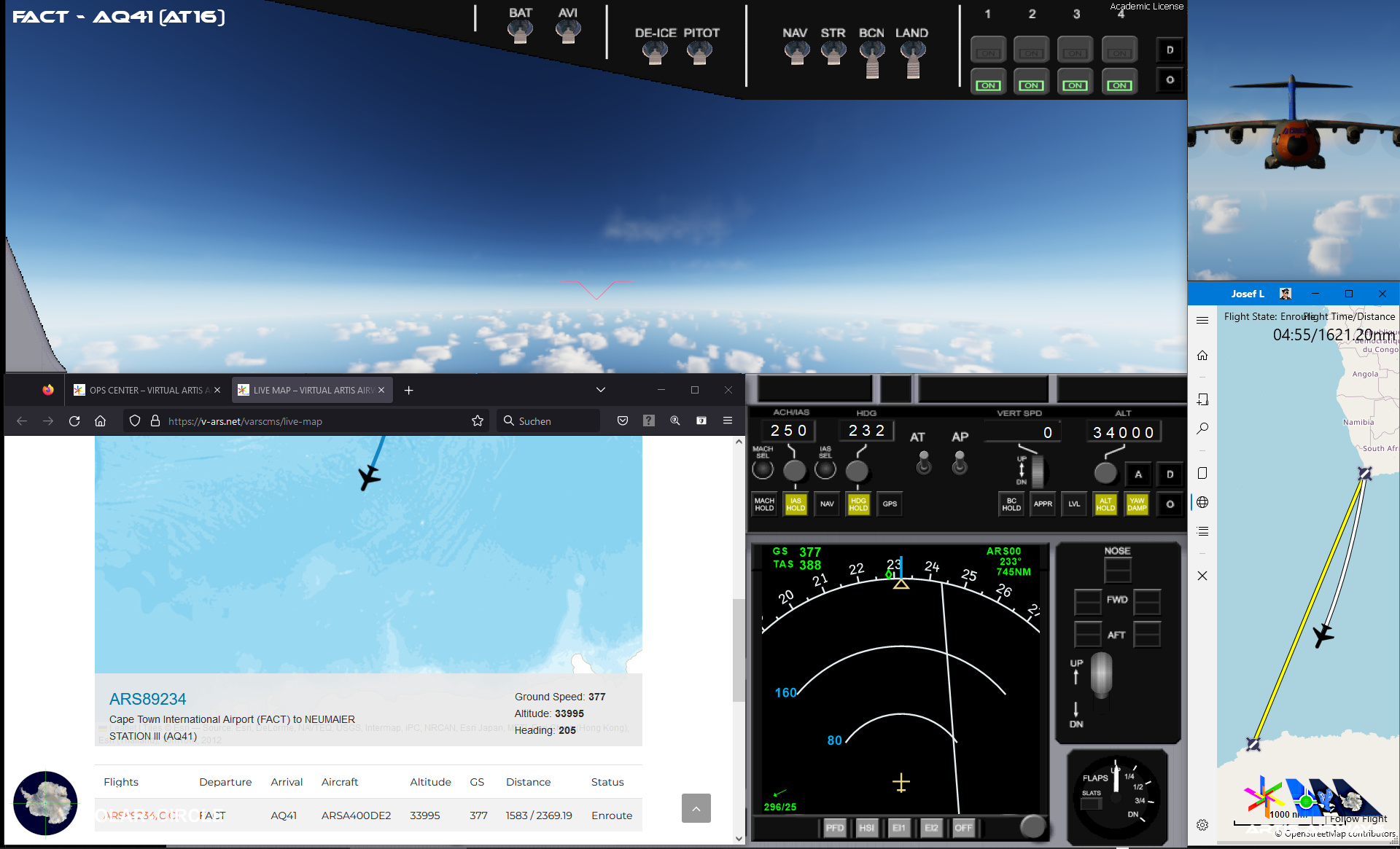
Task: Open the list view icon in the tracker sidebar
Action: coord(1202,531)
